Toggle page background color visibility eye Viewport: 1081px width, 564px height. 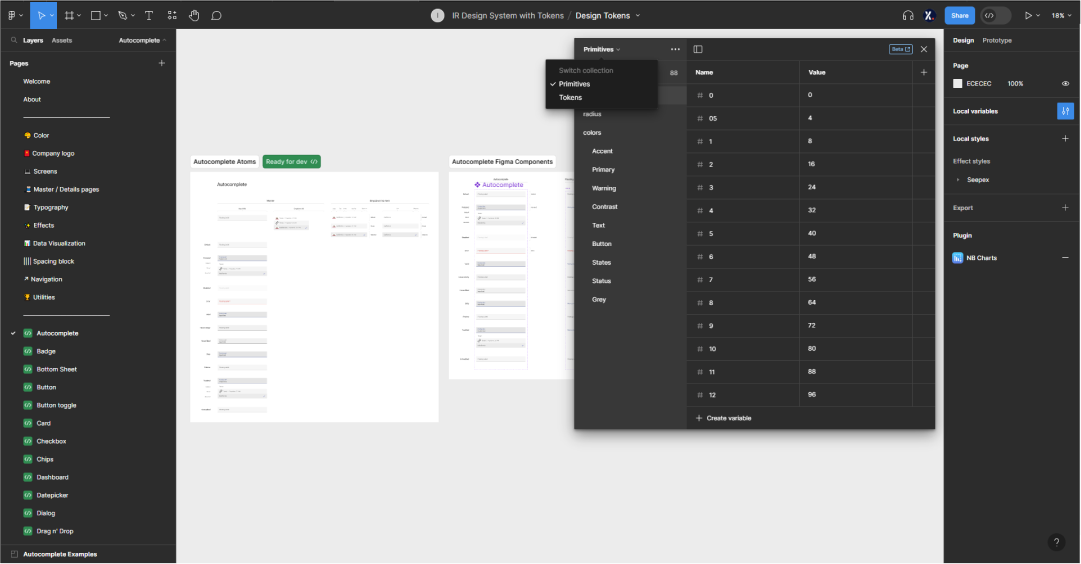pyautogui.click(x=1065, y=84)
